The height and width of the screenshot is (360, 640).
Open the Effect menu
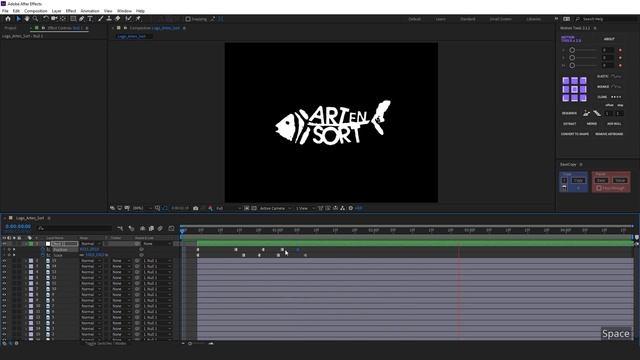[x=71, y=11]
